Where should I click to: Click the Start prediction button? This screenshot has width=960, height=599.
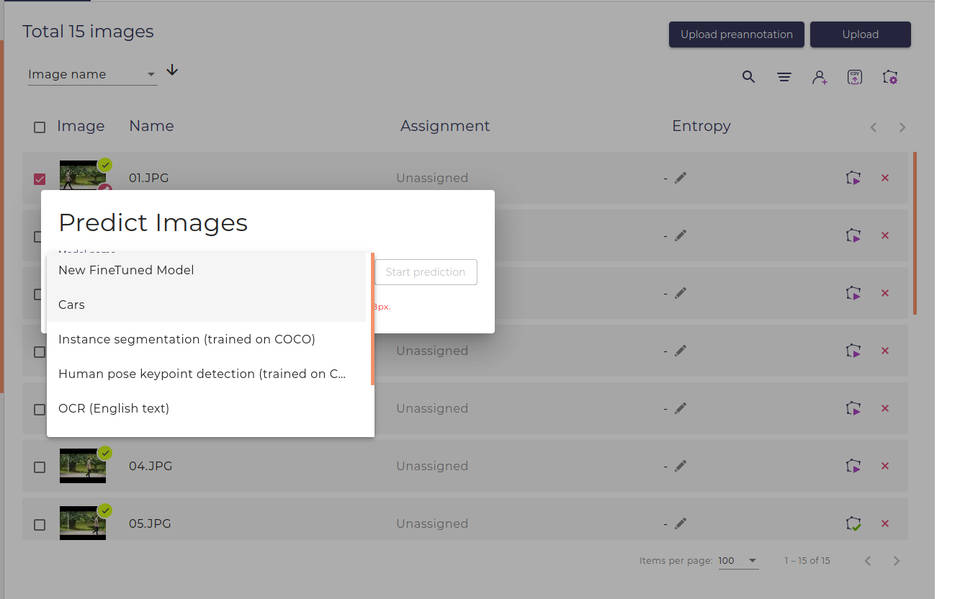pyautogui.click(x=425, y=271)
